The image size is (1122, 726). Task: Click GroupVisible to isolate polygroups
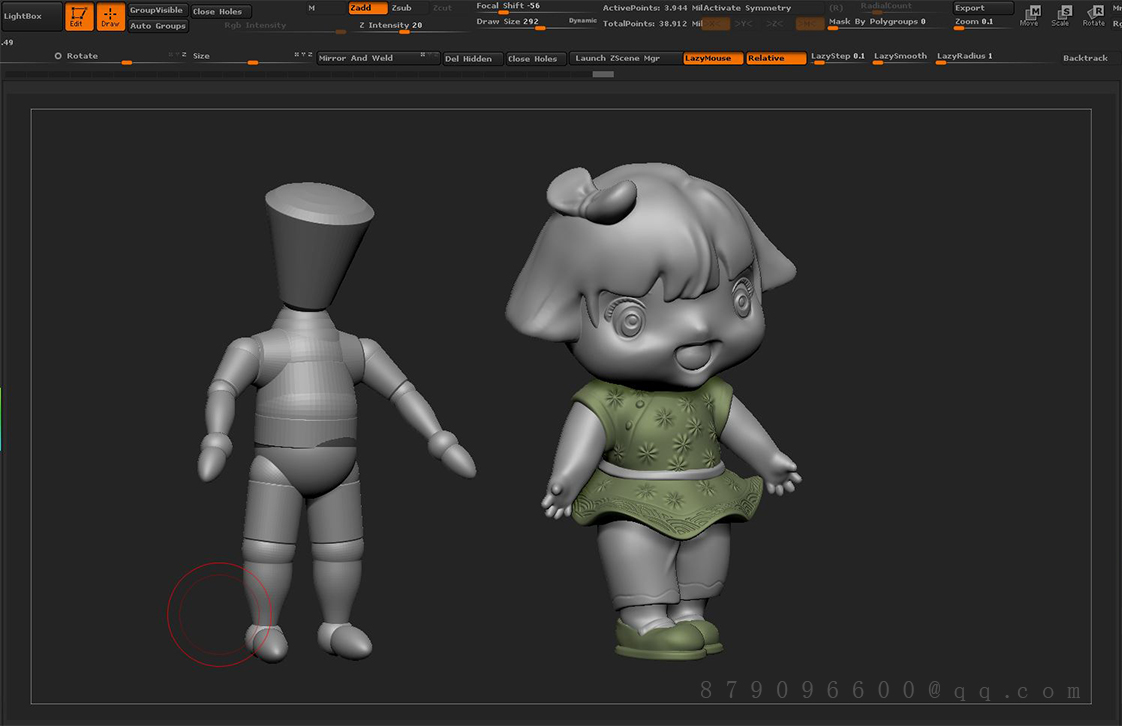[x=156, y=10]
